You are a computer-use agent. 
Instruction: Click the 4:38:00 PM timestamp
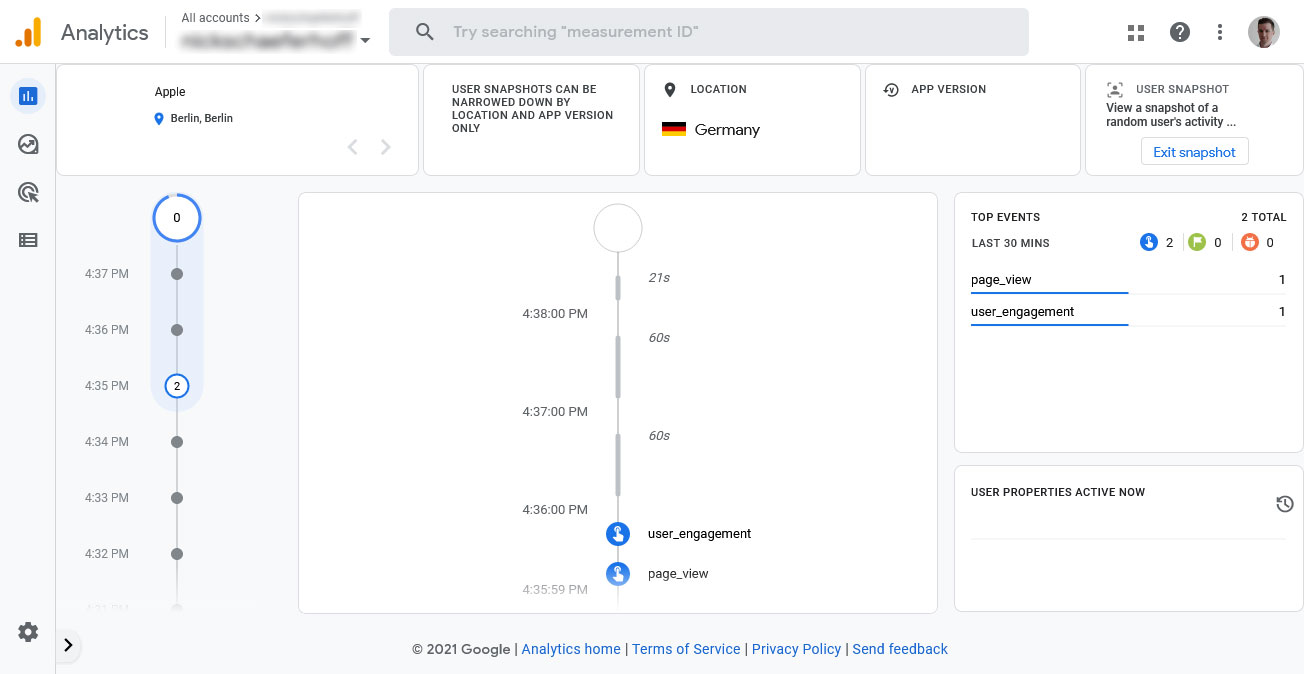pyautogui.click(x=555, y=313)
